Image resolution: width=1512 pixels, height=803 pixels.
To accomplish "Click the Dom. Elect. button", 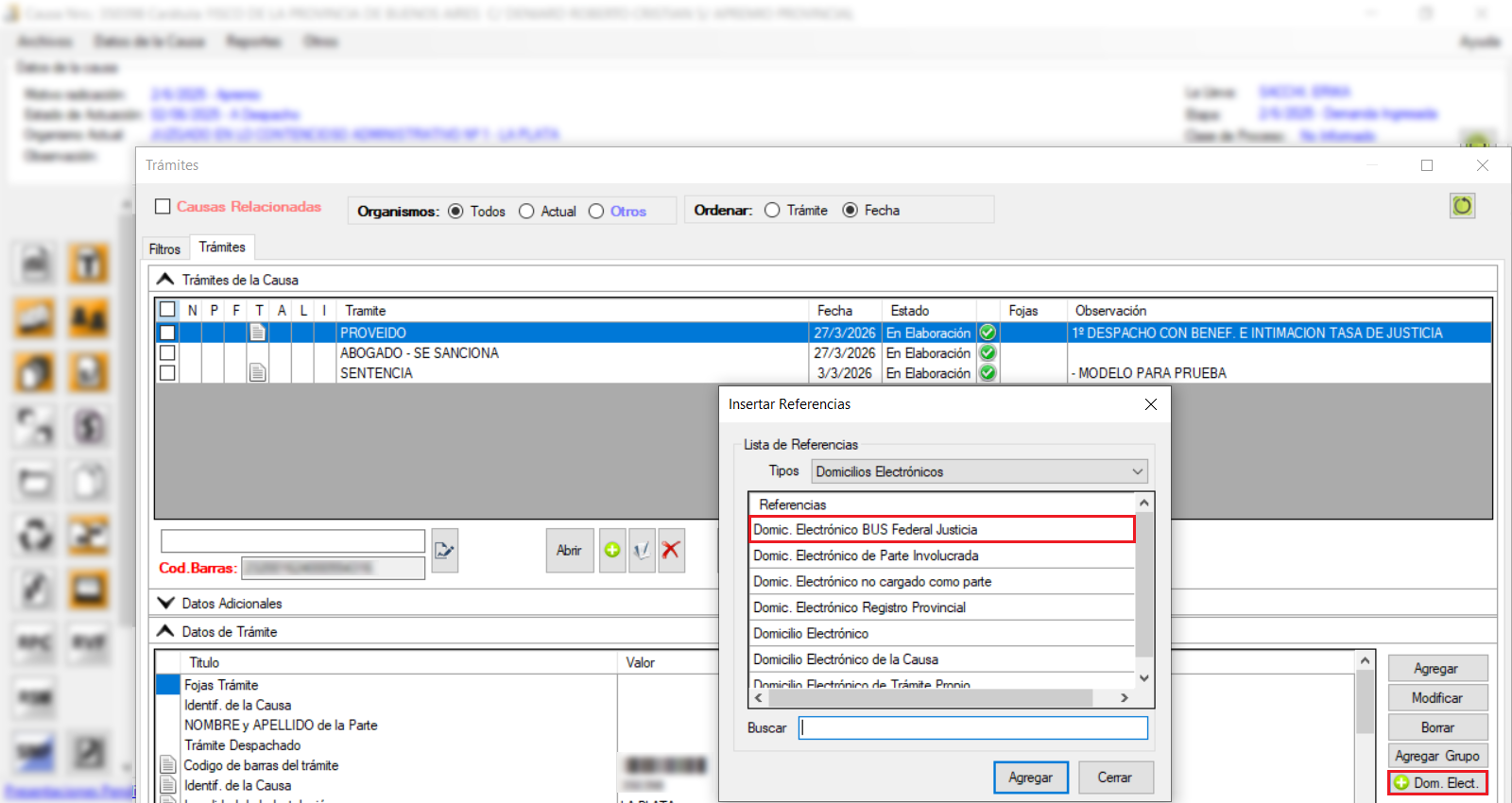I will pyautogui.click(x=1436, y=782).
